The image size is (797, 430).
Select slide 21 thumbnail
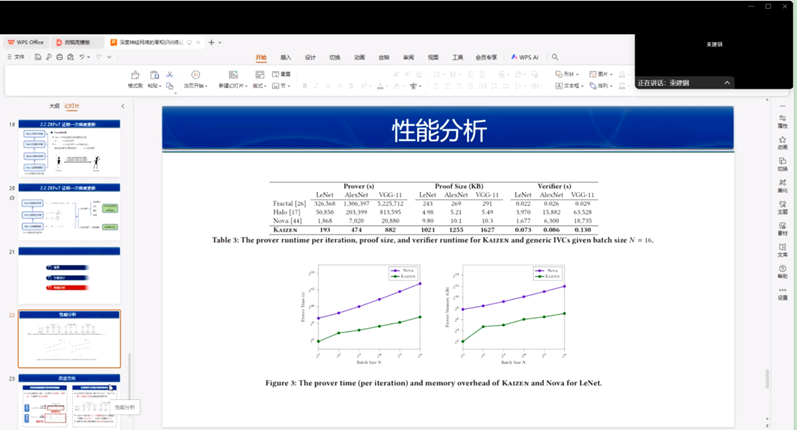69,275
